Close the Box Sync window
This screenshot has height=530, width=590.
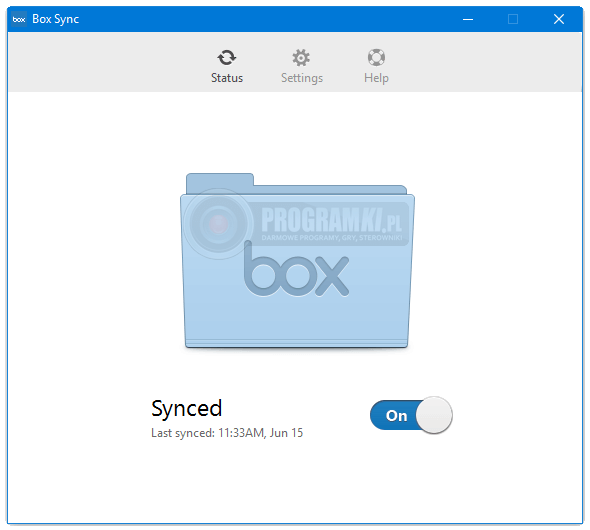coord(559,19)
